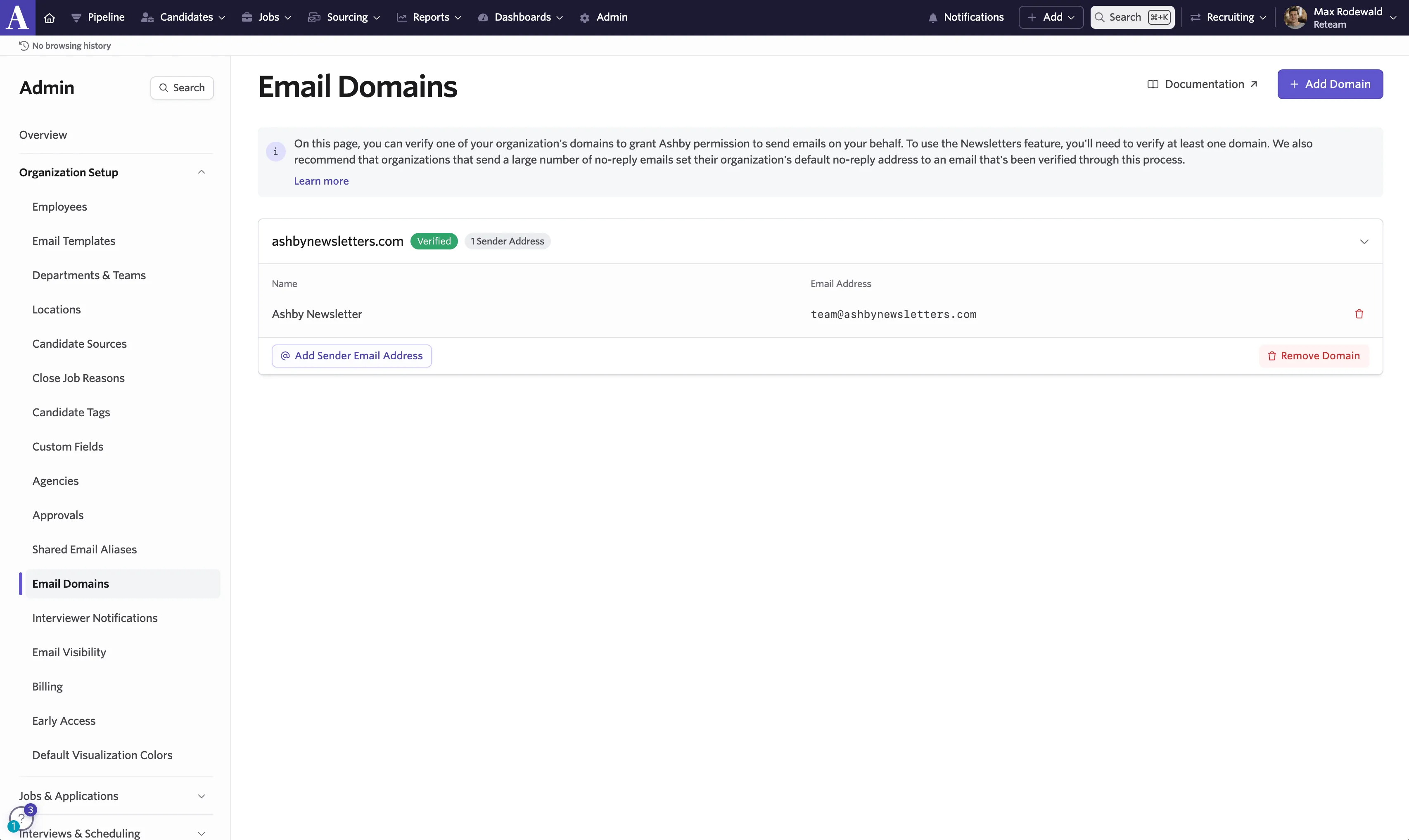Image resolution: width=1409 pixels, height=840 pixels.
Task: Open the global Search box
Action: click(x=1132, y=17)
